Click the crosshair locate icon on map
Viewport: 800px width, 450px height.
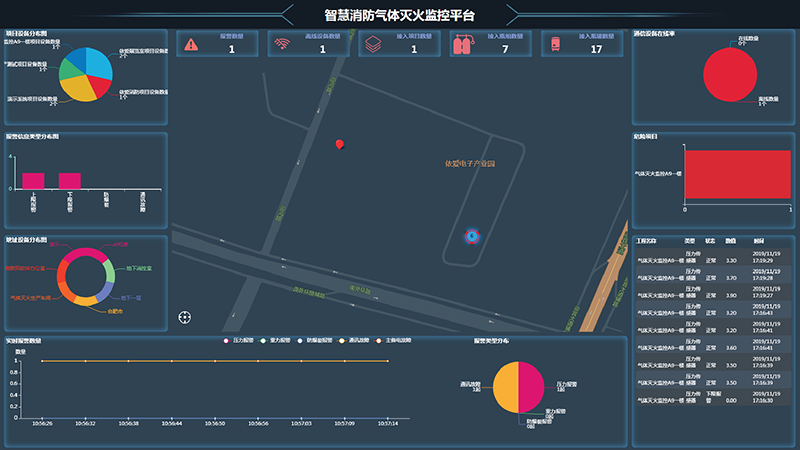tap(185, 317)
